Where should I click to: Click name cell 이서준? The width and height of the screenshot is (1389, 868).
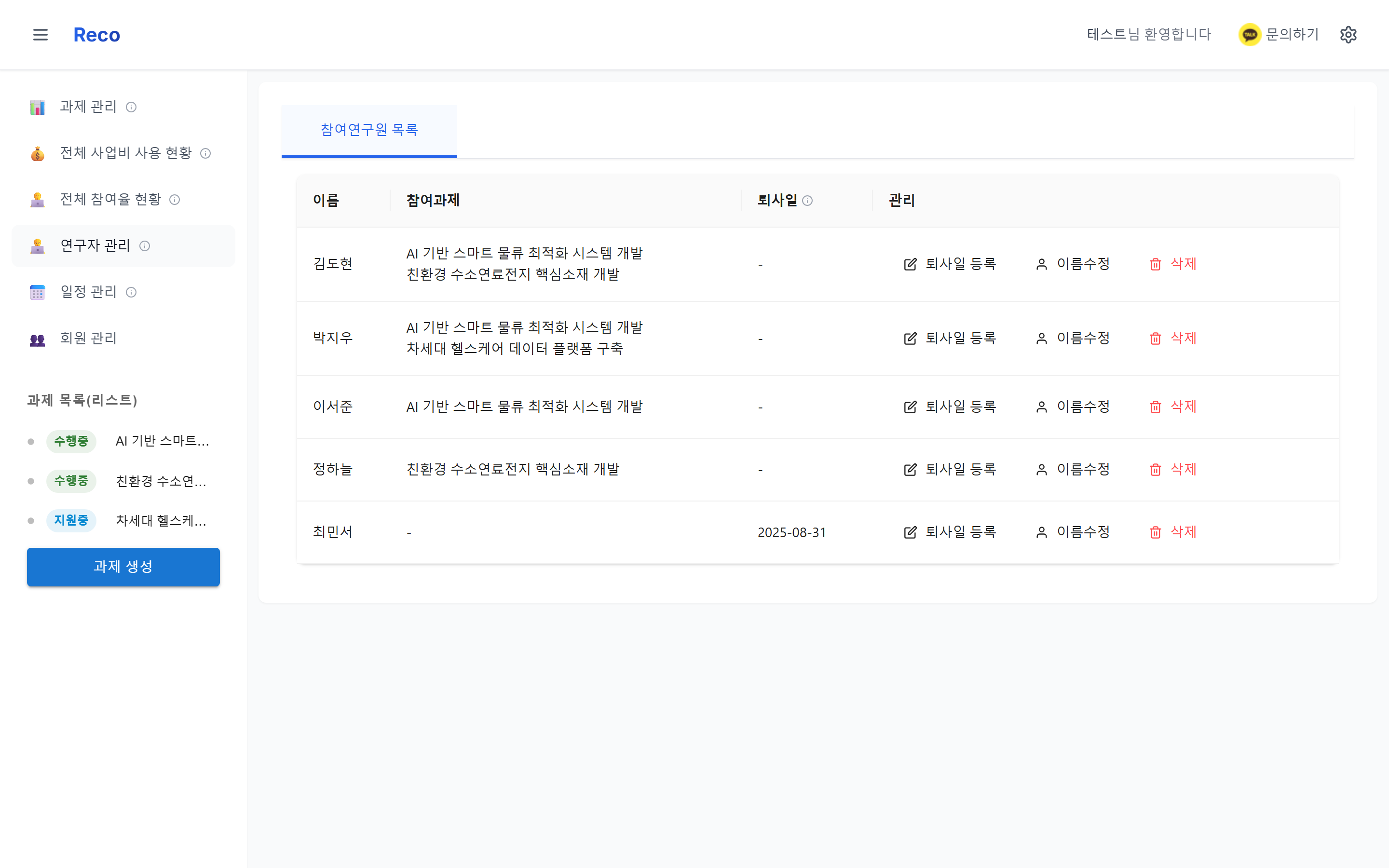tap(333, 407)
